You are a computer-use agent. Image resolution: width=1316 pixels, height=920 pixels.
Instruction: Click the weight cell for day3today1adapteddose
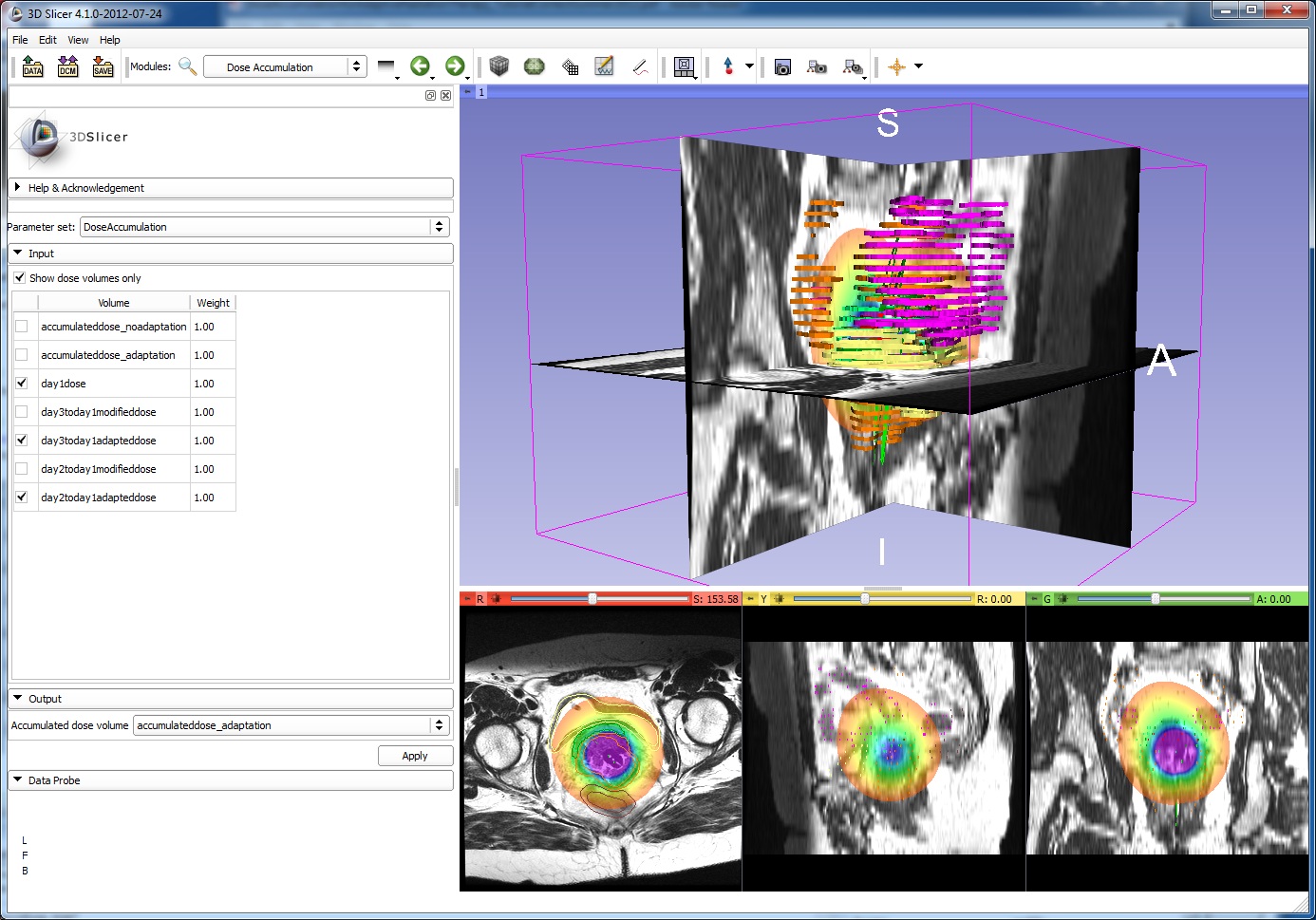(x=212, y=441)
